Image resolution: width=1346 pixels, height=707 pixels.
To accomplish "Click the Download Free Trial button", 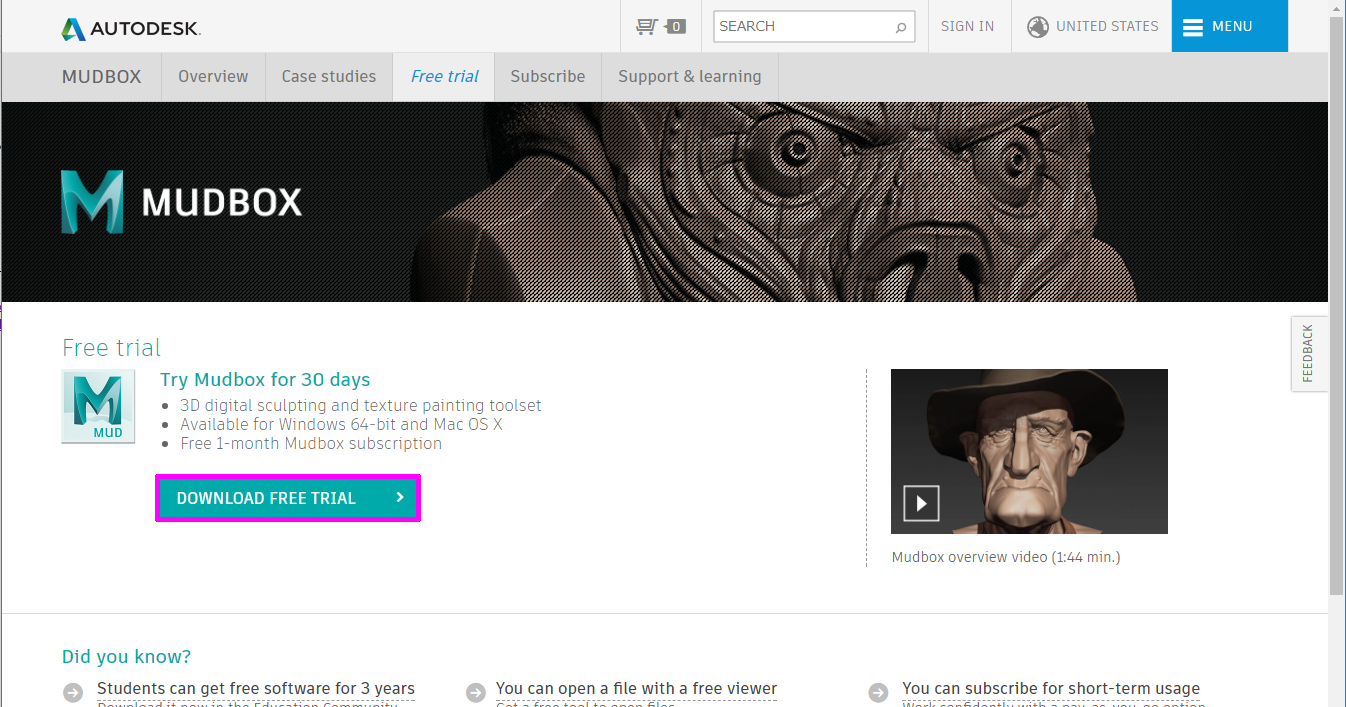I will [x=288, y=498].
